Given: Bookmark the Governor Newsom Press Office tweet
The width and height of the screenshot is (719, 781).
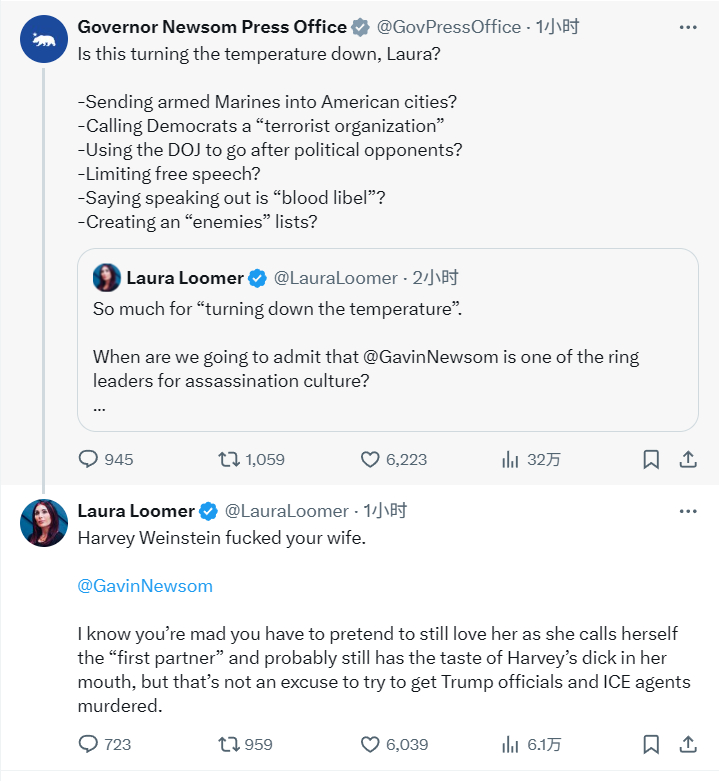Looking at the screenshot, I should coord(651,459).
